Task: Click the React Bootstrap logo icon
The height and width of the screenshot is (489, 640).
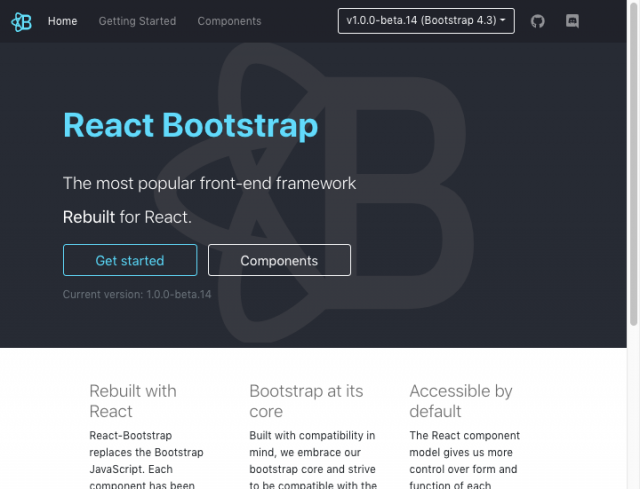Action: [21, 21]
